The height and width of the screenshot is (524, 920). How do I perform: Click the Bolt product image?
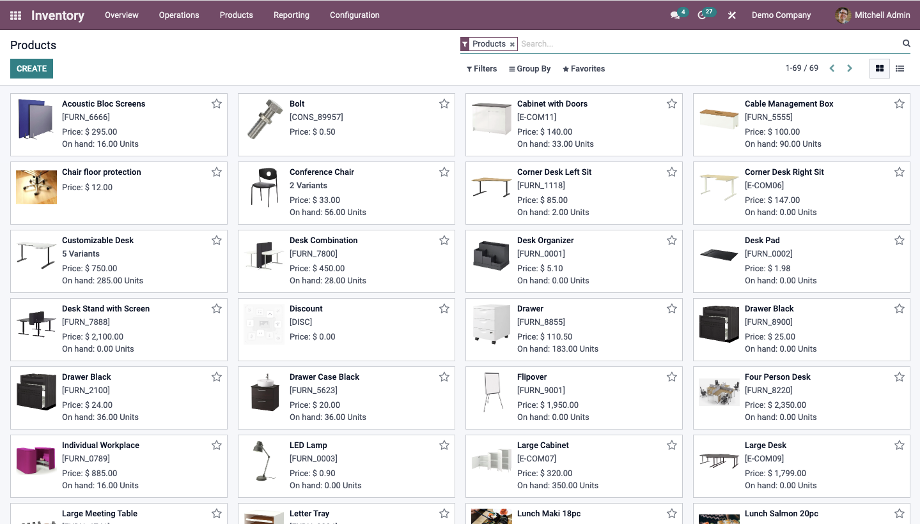tap(264, 119)
